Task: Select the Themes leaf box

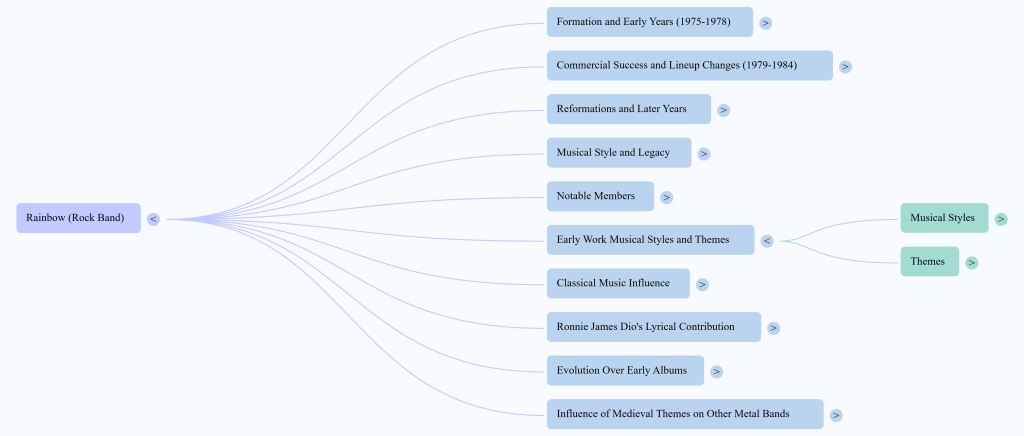Action: (930, 262)
